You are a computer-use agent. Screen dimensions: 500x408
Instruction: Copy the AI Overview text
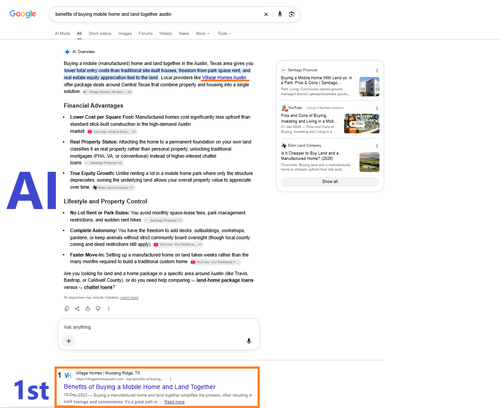click(x=67, y=309)
